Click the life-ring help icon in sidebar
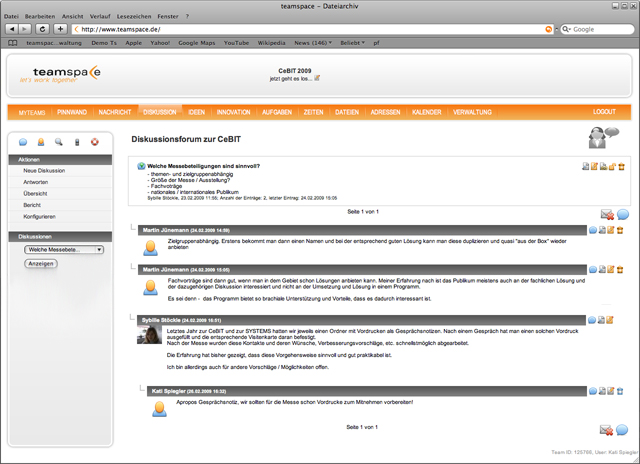The width and height of the screenshot is (640, 464). 95,142
